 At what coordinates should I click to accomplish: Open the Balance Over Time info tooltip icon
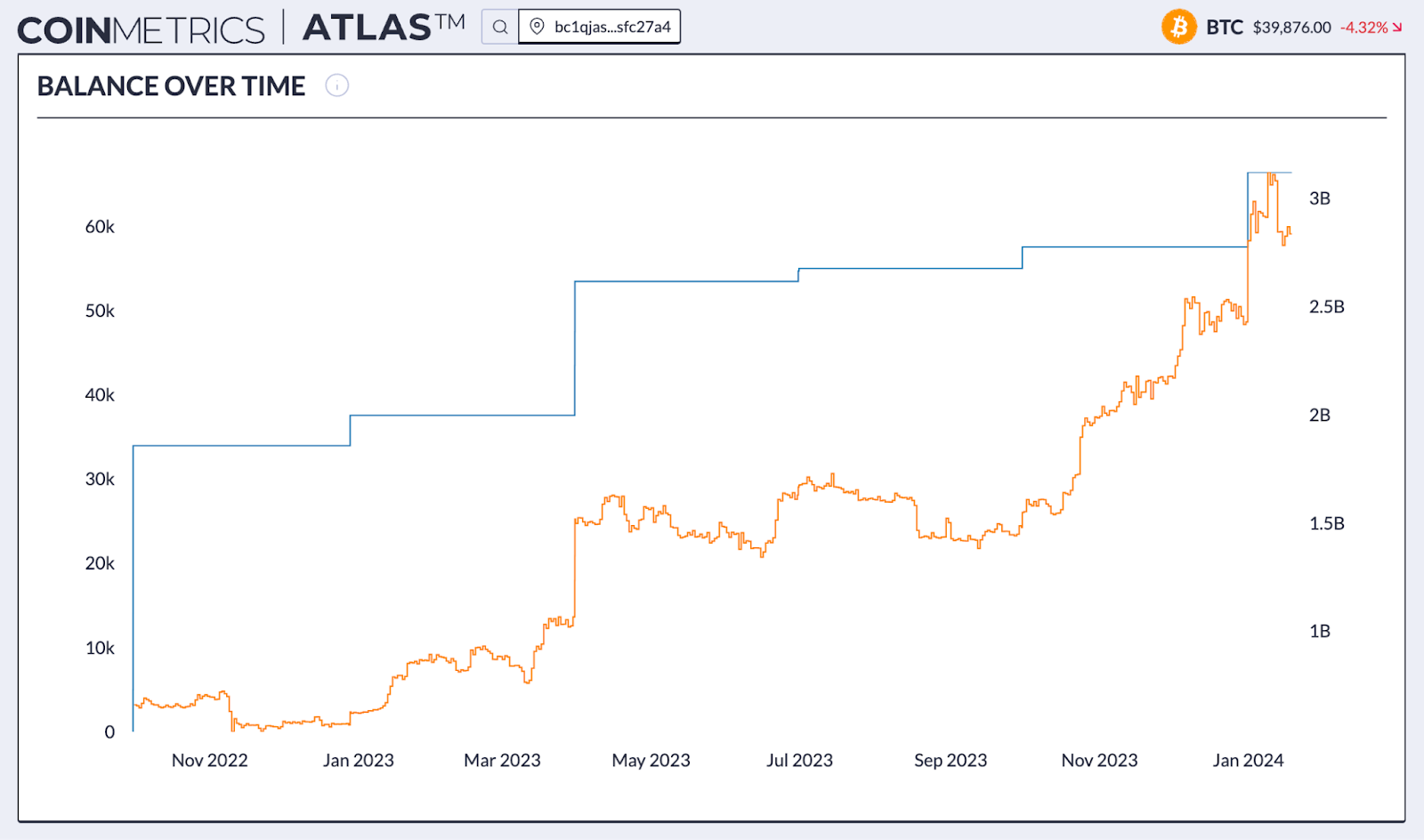coord(336,85)
